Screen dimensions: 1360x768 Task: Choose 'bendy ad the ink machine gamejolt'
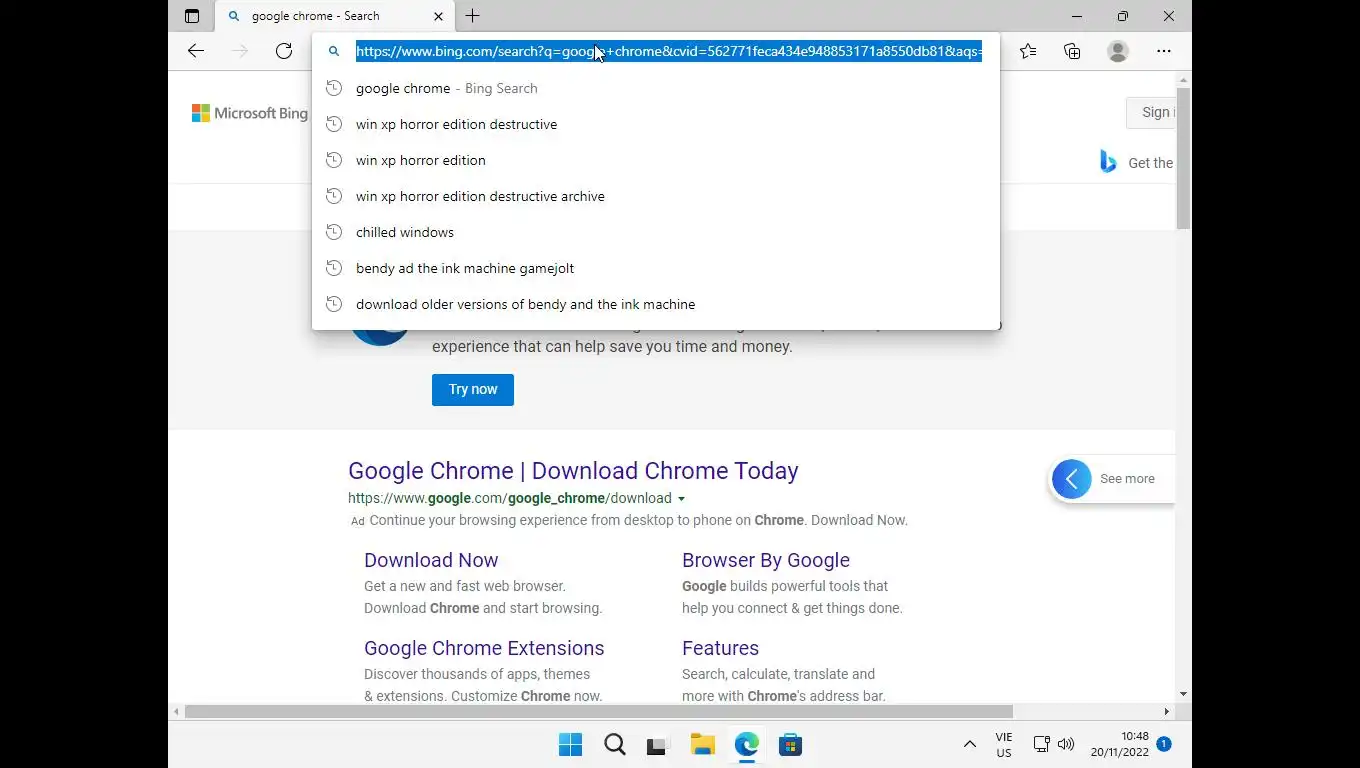coord(656,268)
